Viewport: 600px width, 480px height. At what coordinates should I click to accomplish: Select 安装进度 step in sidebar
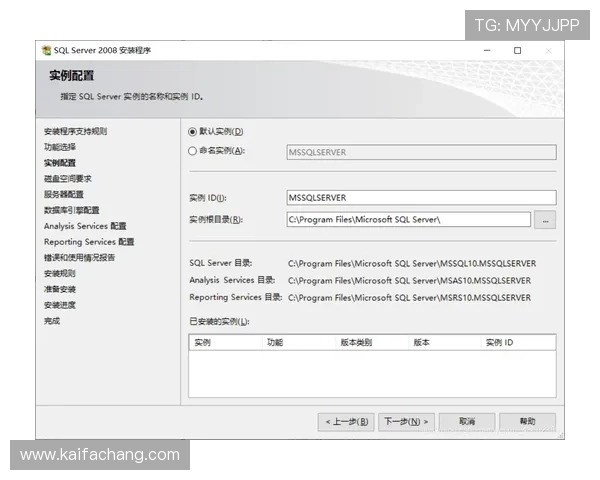(x=60, y=305)
